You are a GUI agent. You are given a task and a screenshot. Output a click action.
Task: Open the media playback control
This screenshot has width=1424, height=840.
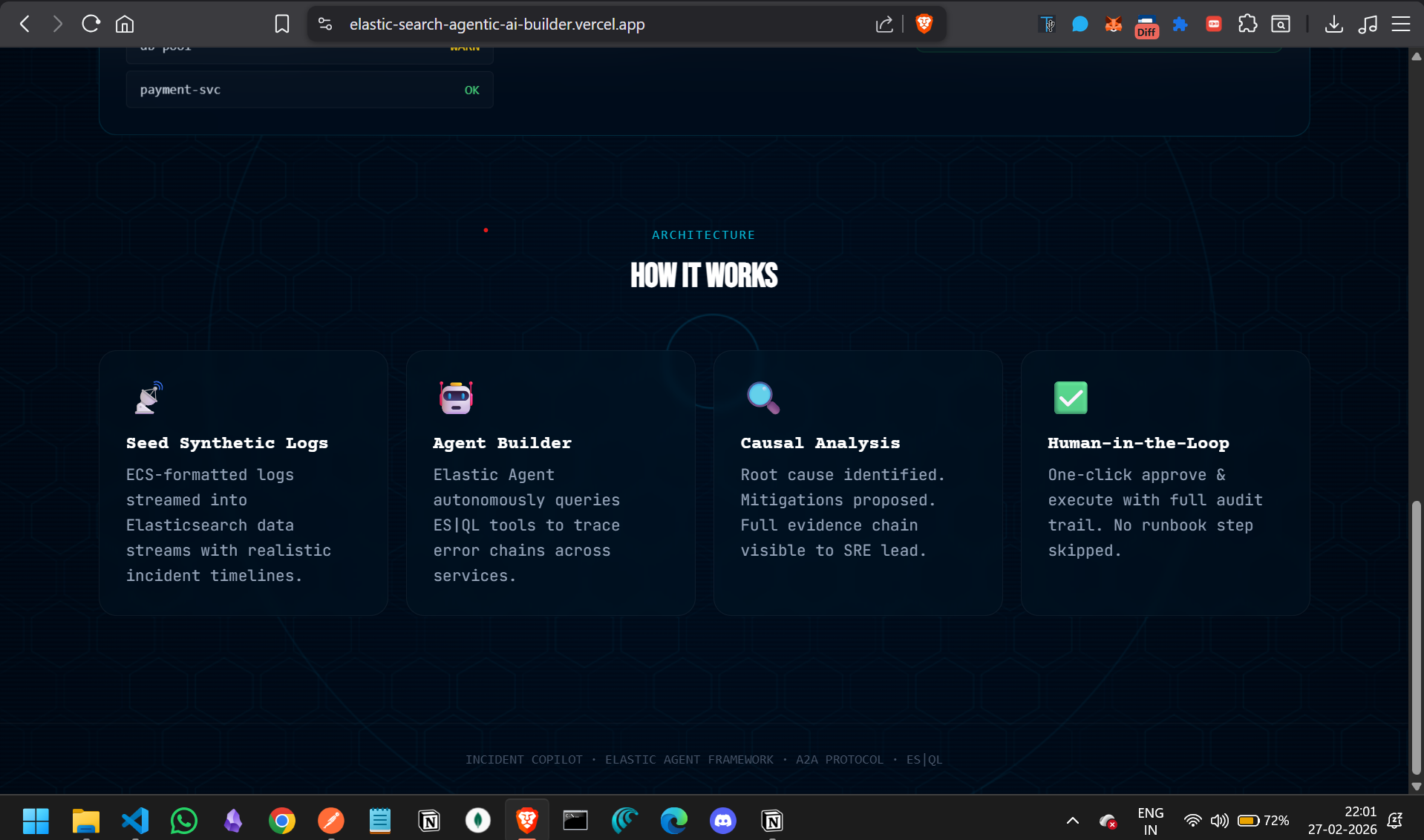click(x=1368, y=24)
